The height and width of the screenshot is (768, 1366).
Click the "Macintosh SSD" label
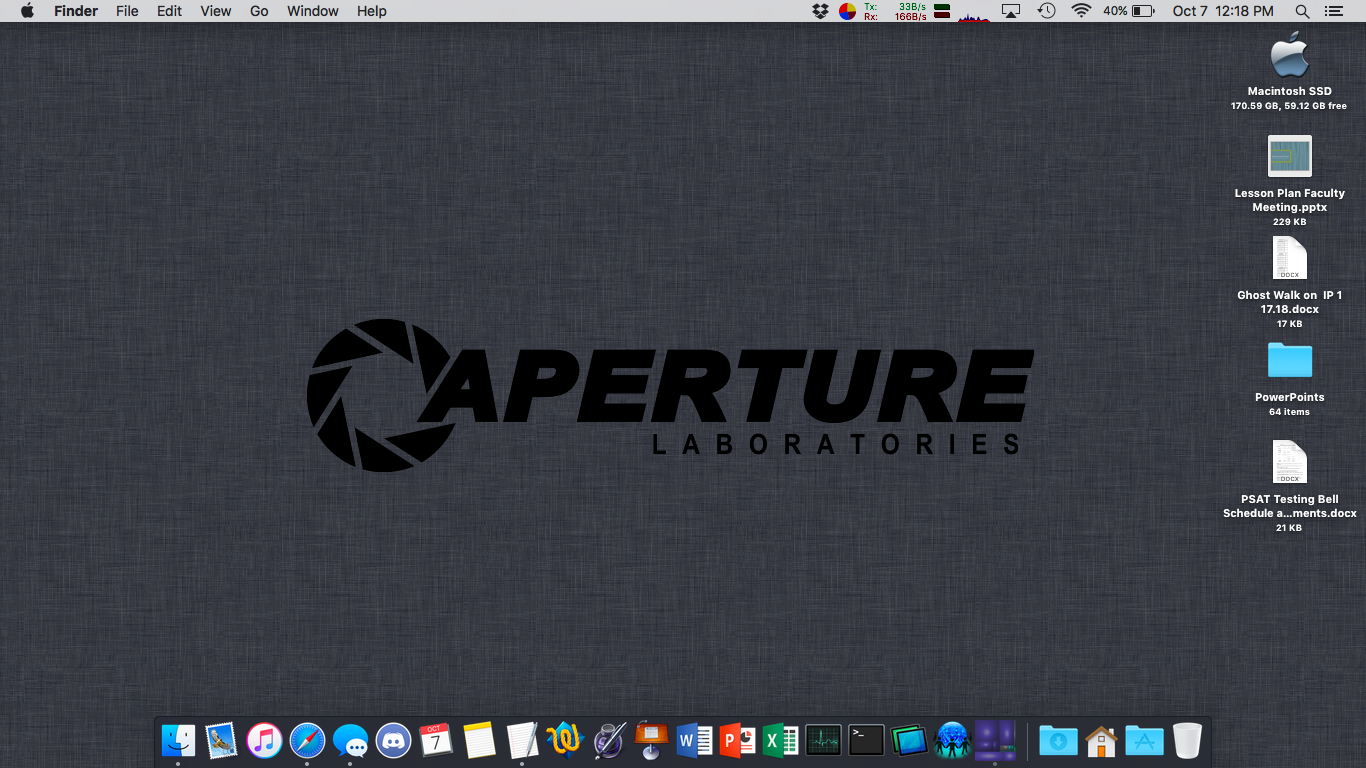click(x=1289, y=91)
